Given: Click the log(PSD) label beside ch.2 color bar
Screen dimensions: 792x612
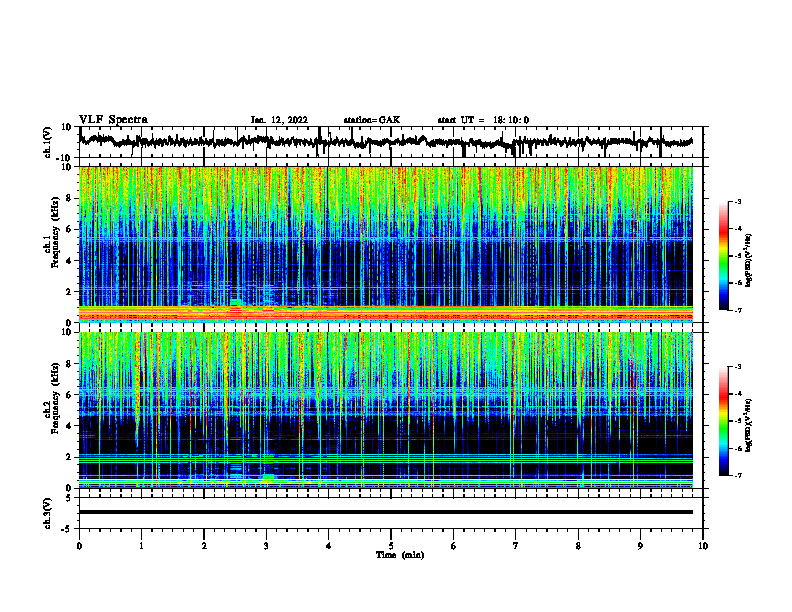Looking at the screenshot, I should coord(749,425).
